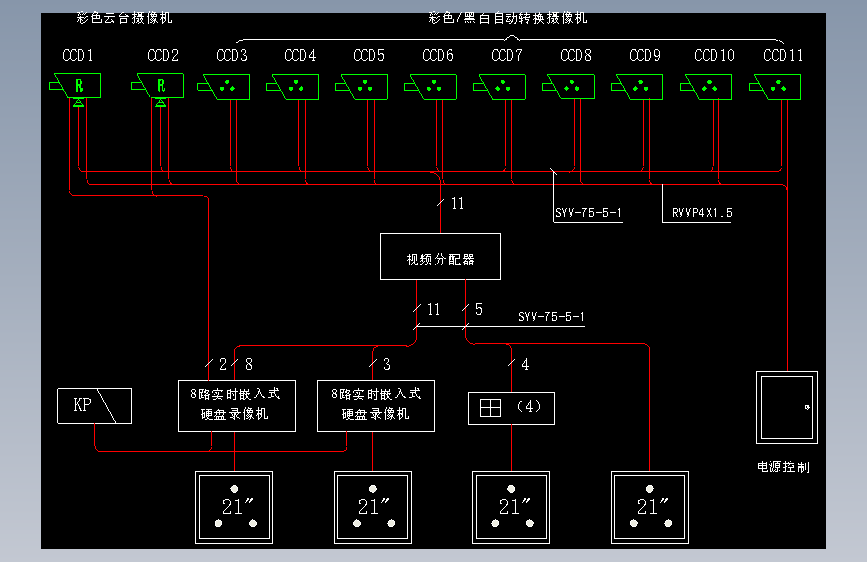Select the wire count label 3
This screenshot has width=867, height=562.
pyautogui.click(x=387, y=364)
